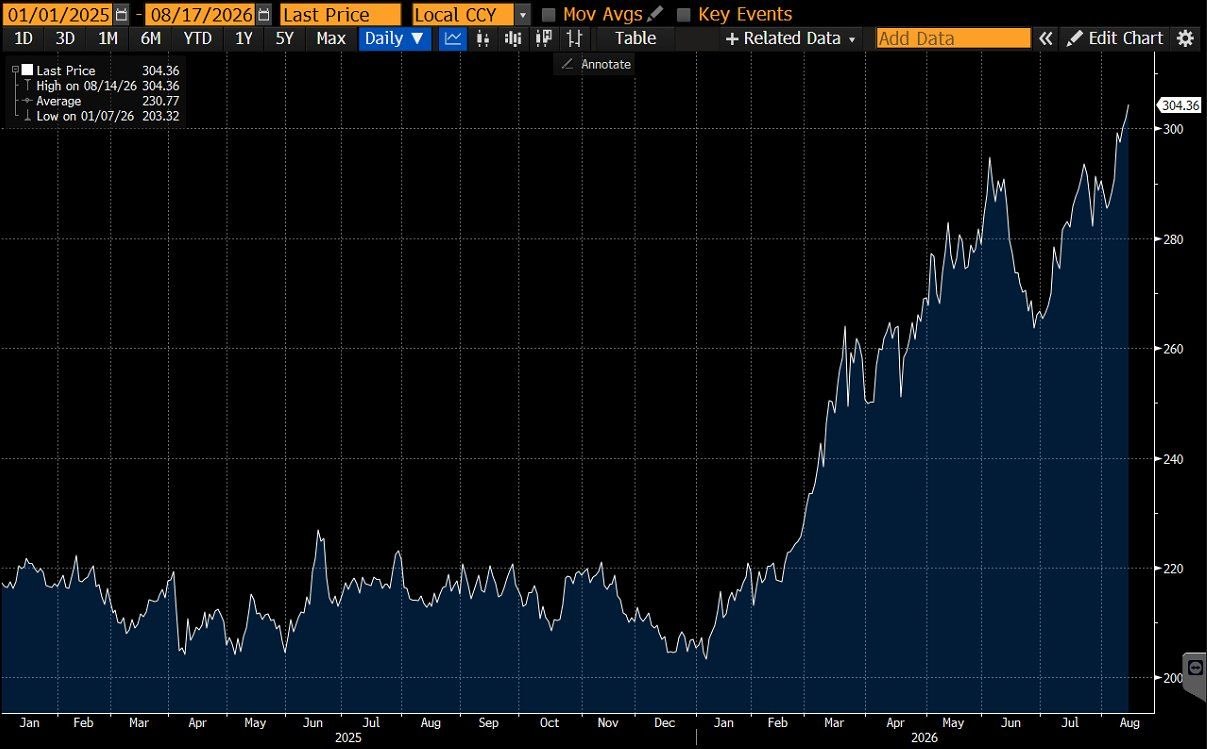The width and height of the screenshot is (1207, 749).
Task: Click the 260 y-axis label
Action: tap(1173, 349)
